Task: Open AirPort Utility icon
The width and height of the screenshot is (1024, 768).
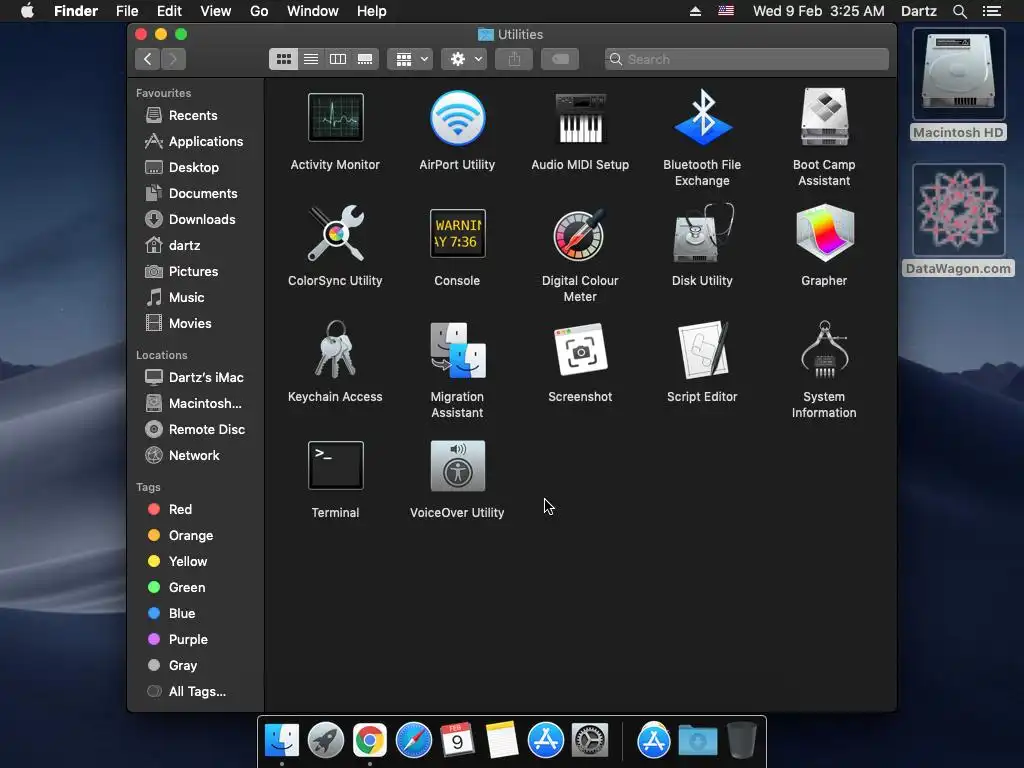Action: [x=457, y=118]
